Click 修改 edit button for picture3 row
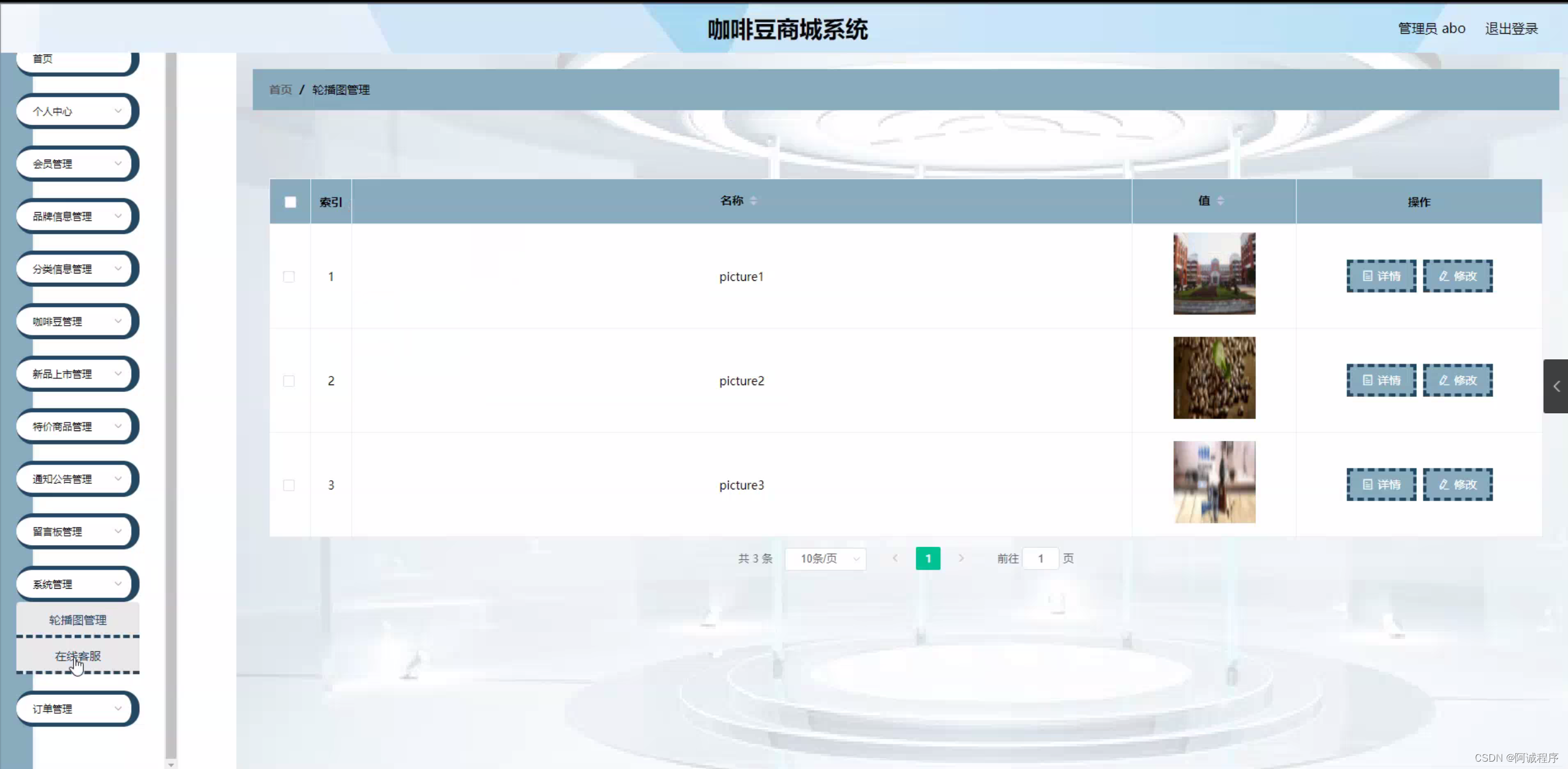1568x769 pixels. coord(1457,484)
